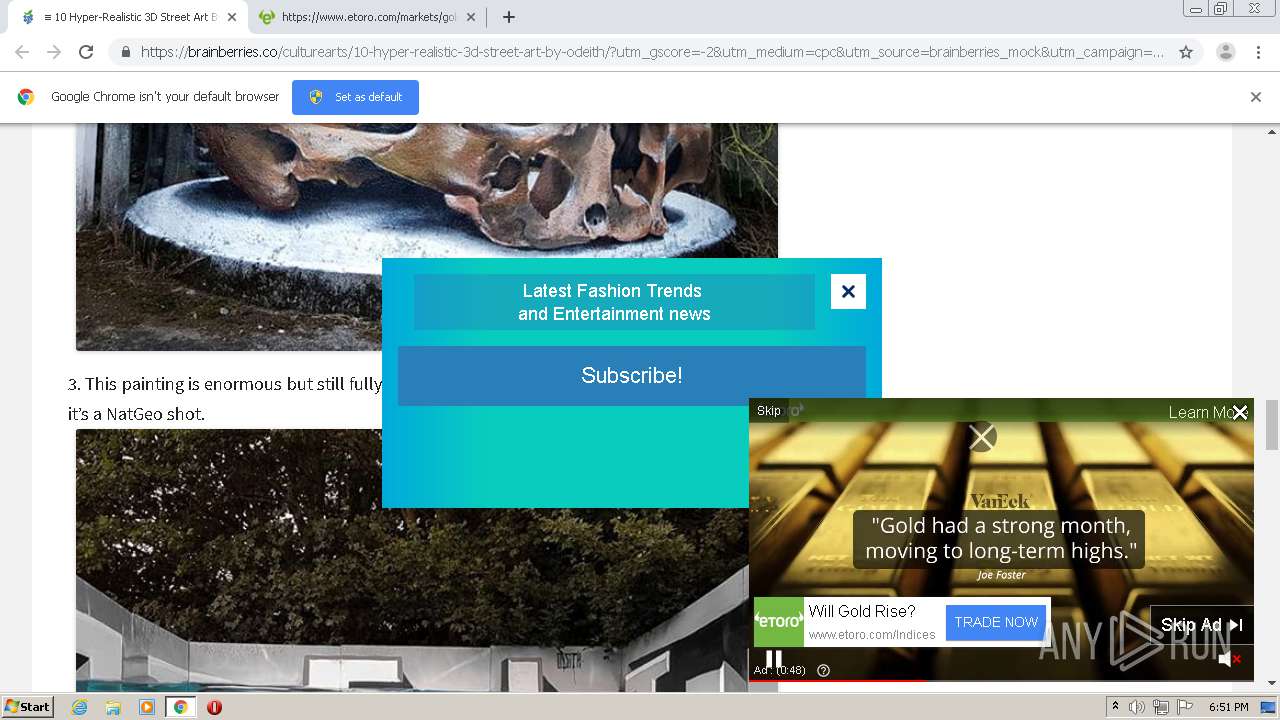Click the scrollbar down arrow
The height and width of the screenshot is (720, 1280).
[1272, 683]
